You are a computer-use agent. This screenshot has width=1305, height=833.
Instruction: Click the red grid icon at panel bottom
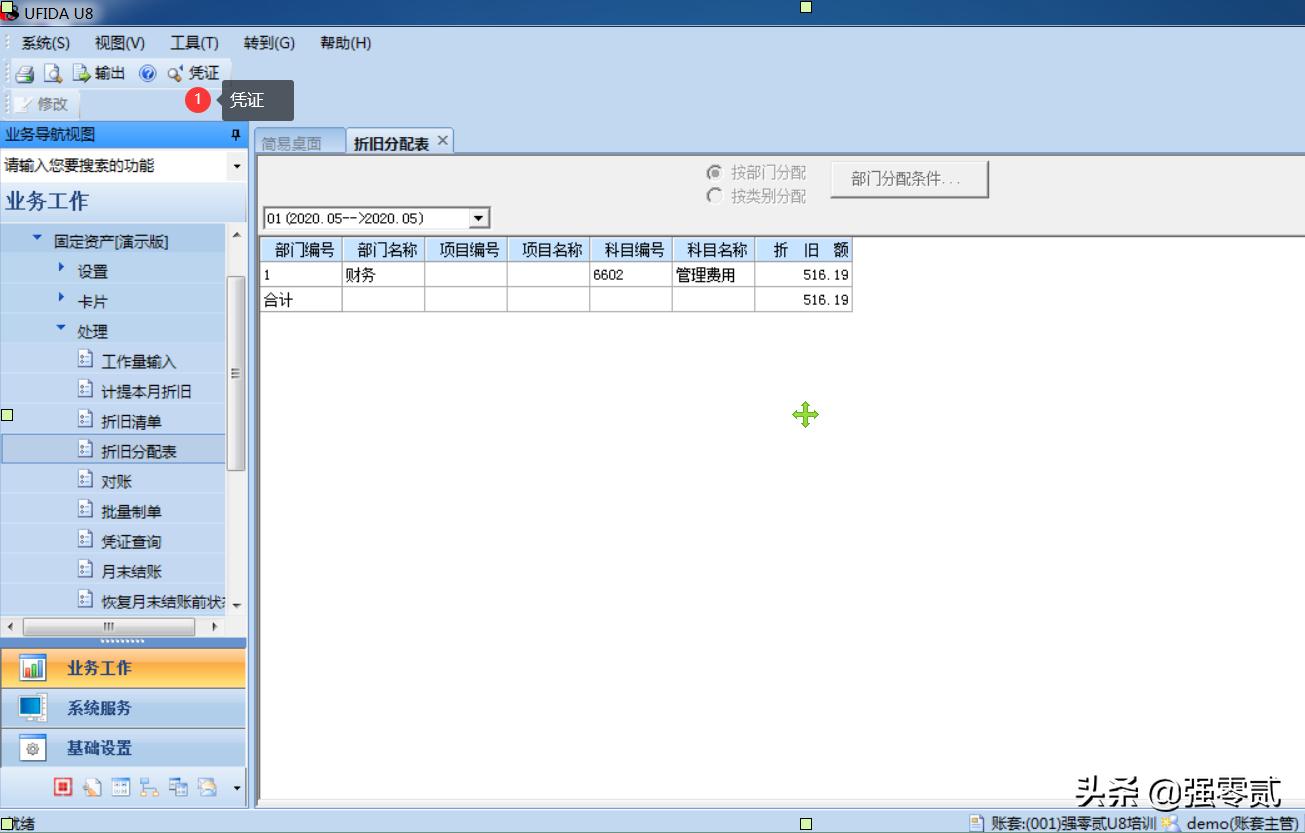[63, 787]
